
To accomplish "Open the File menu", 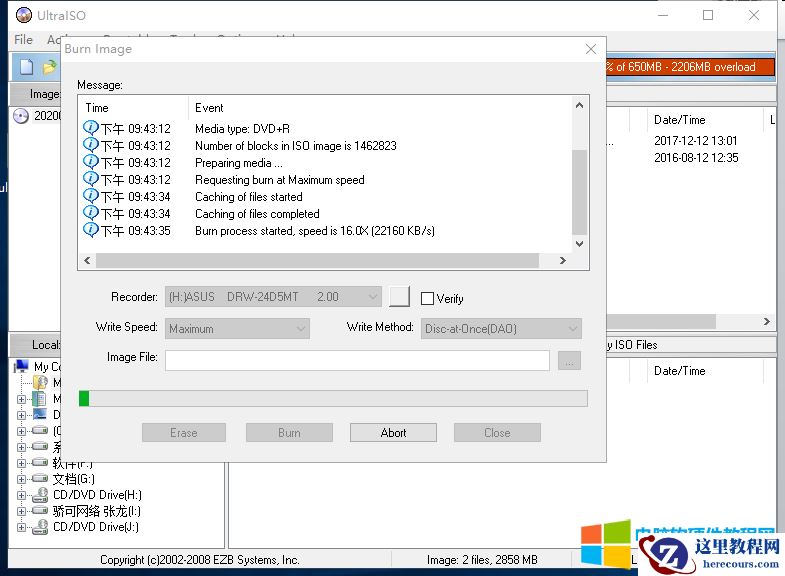I will 23,40.
